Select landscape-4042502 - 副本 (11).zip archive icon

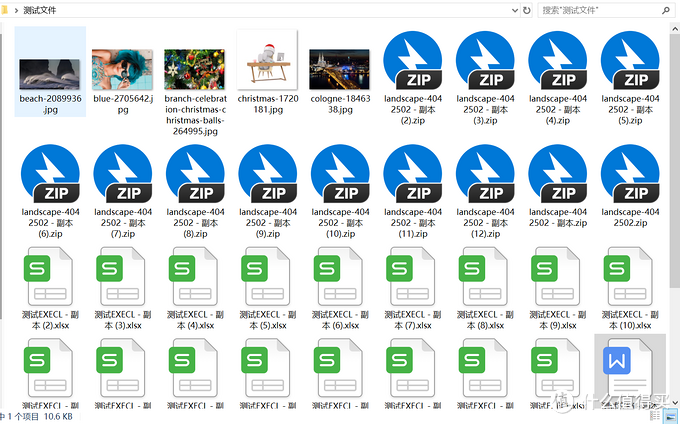point(412,173)
